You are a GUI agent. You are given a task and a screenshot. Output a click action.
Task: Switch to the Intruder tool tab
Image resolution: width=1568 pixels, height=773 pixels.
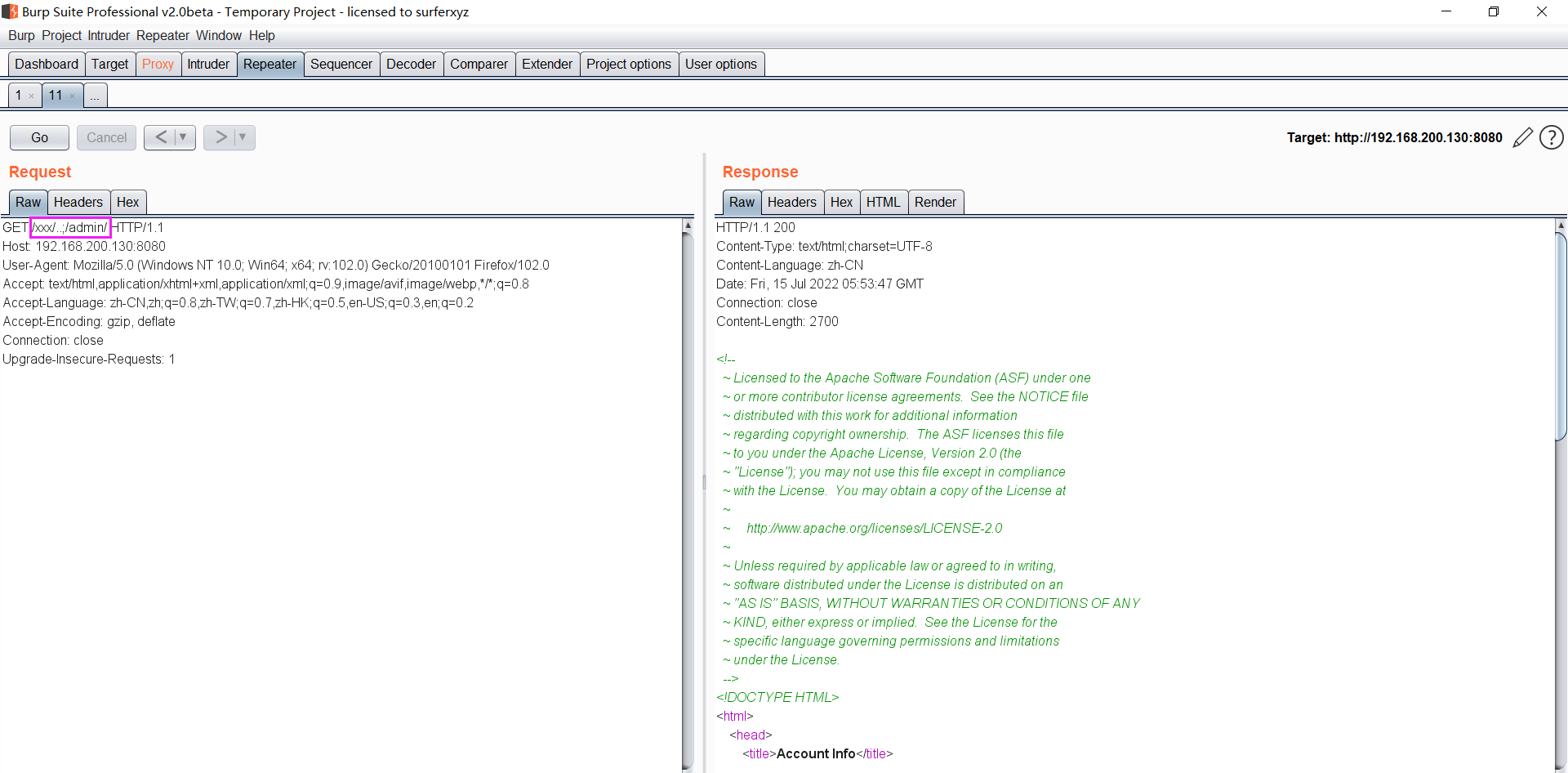[208, 64]
